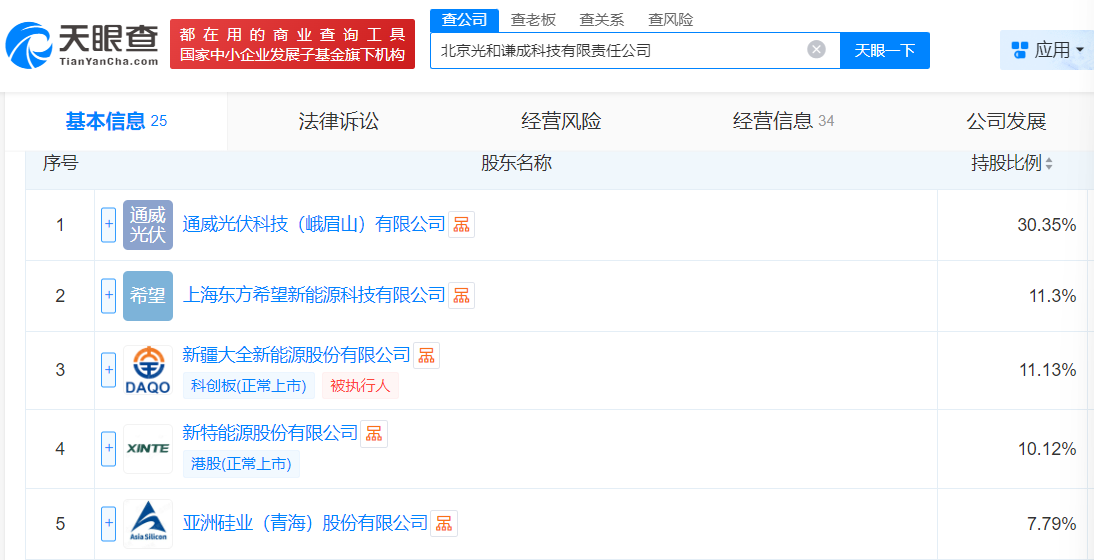Click the 11.13% shareholding value
The height and width of the screenshot is (560, 1094).
pyautogui.click(x=1047, y=370)
